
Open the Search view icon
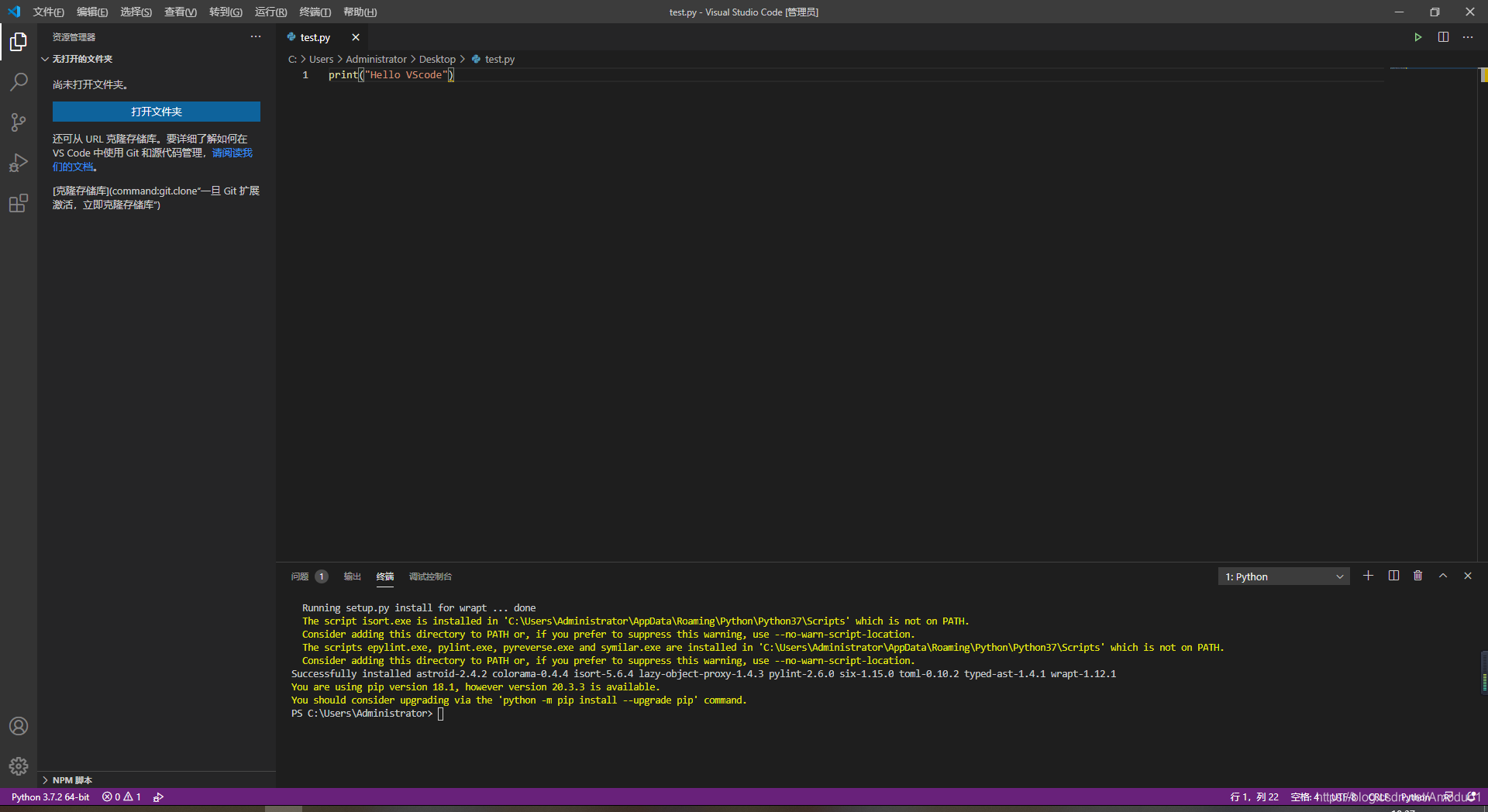point(18,82)
